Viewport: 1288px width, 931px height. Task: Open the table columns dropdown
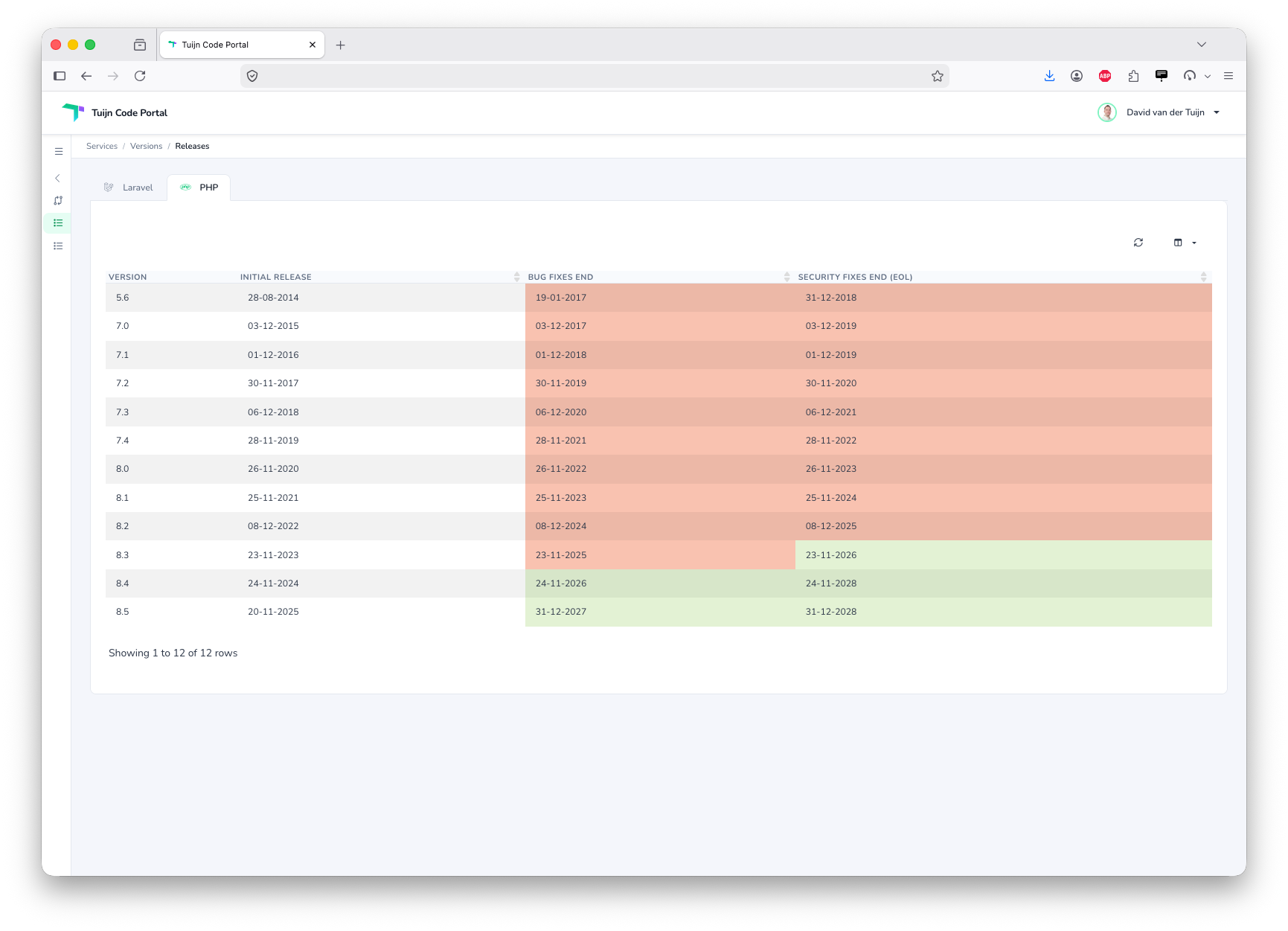point(1185,243)
